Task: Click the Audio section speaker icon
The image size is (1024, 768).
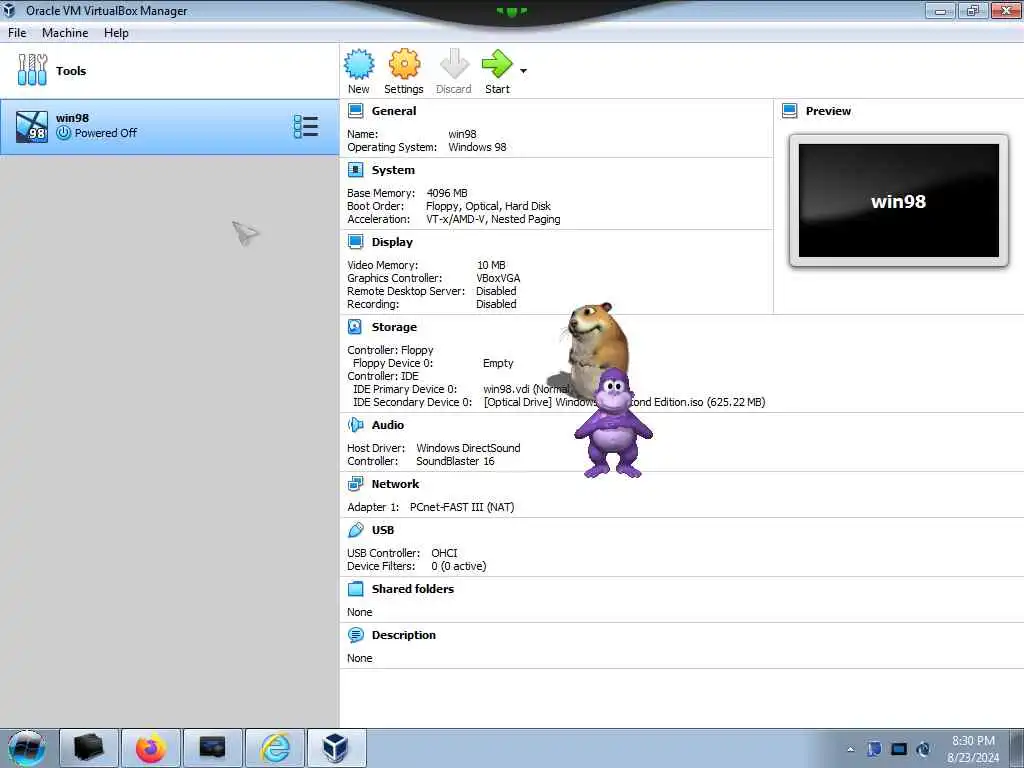Action: [x=355, y=424]
